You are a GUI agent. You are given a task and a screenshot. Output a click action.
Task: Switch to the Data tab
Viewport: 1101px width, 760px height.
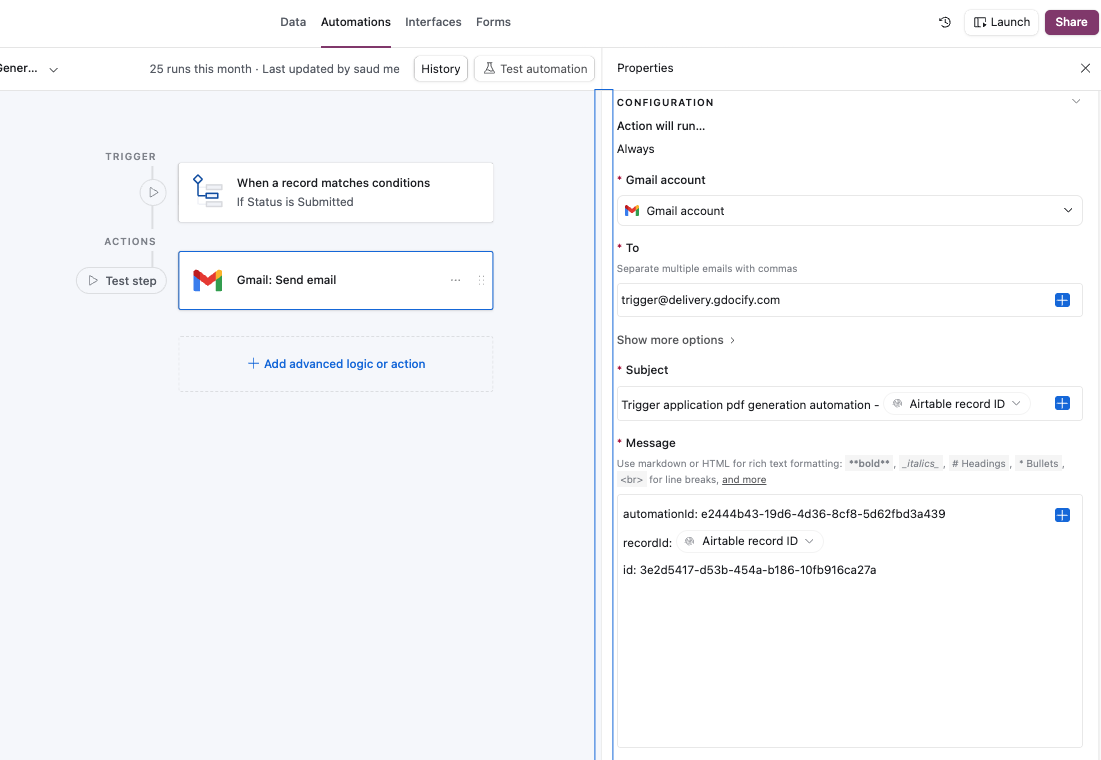click(x=293, y=22)
